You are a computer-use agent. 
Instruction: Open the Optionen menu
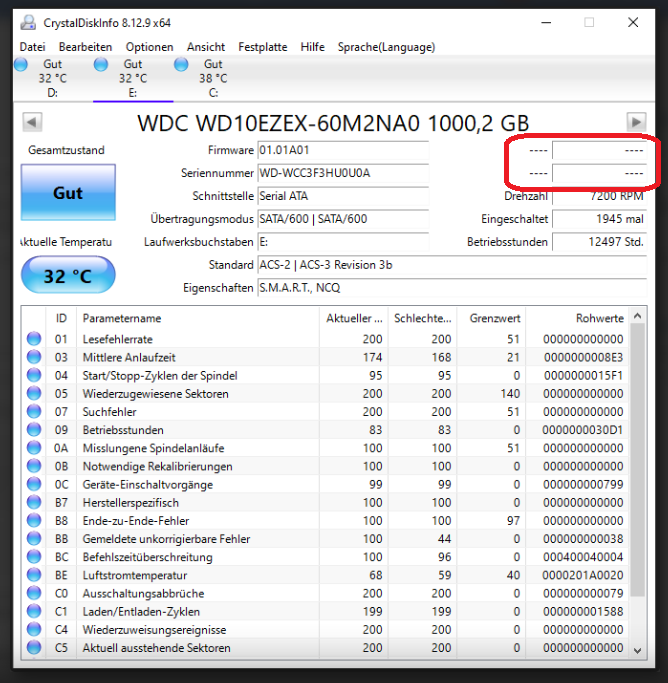click(149, 47)
